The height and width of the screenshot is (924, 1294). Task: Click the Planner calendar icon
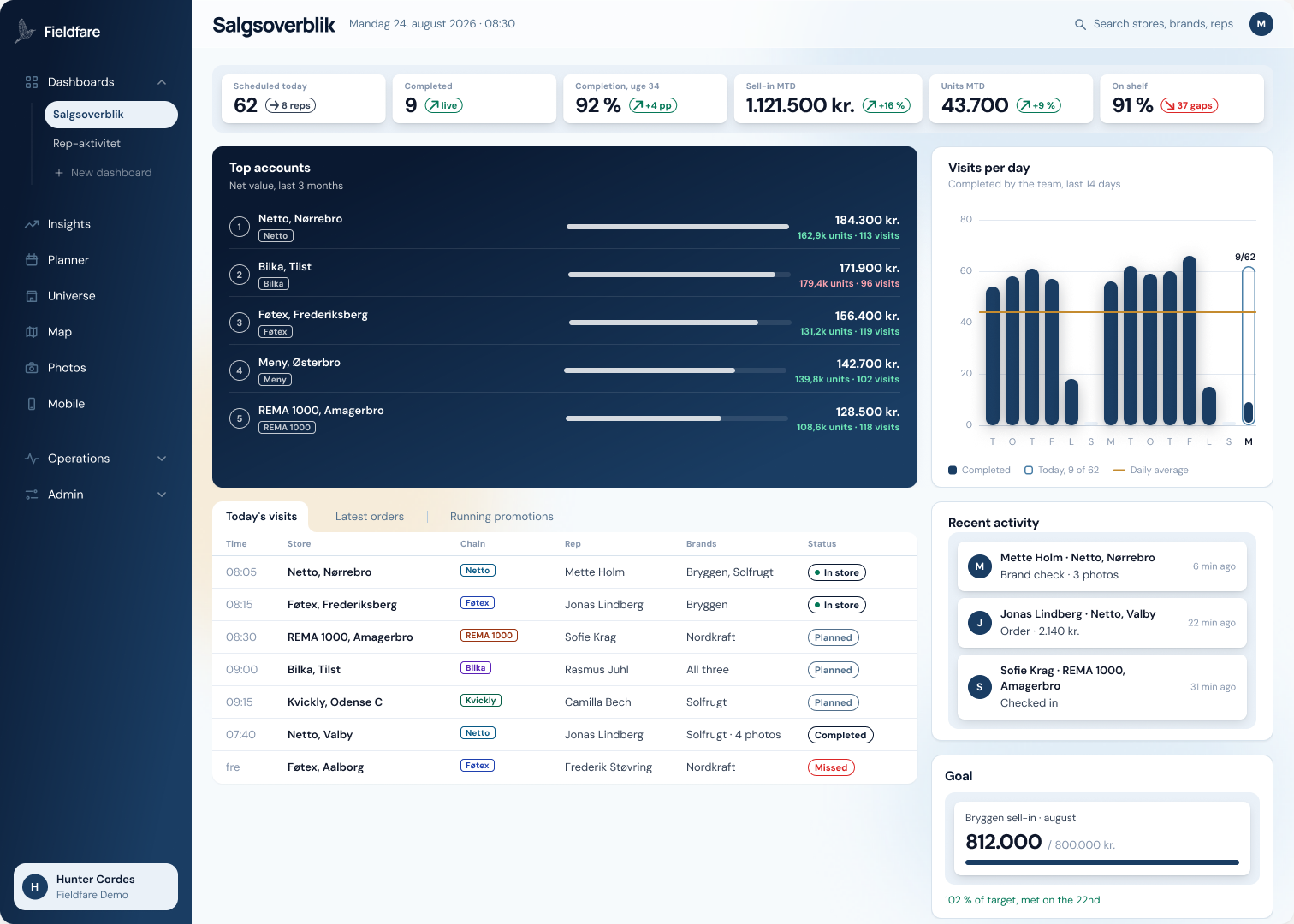pyautogui.click(x=32, y=260)
